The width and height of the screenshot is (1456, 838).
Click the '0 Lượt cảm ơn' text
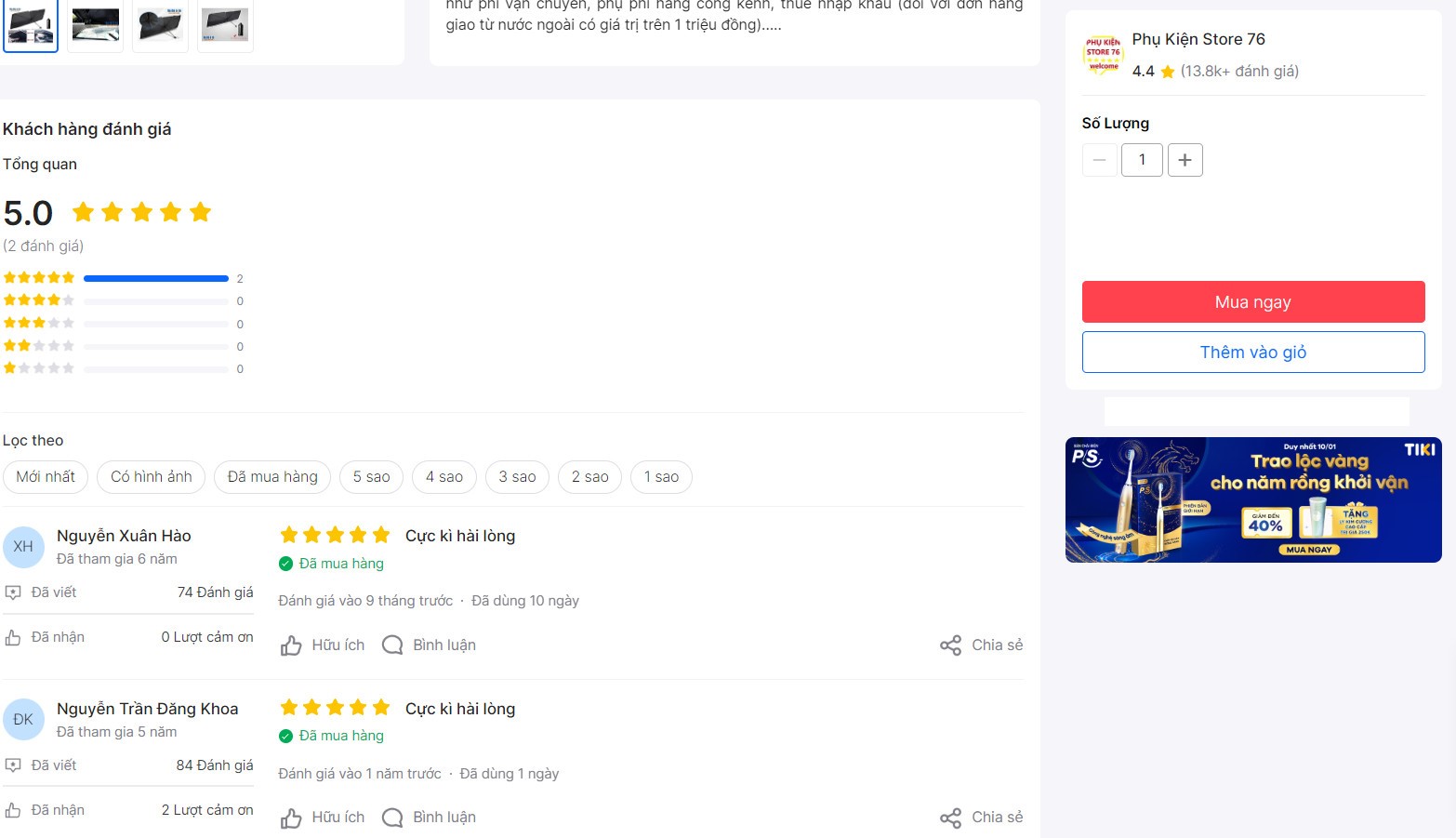pos(207,637)
